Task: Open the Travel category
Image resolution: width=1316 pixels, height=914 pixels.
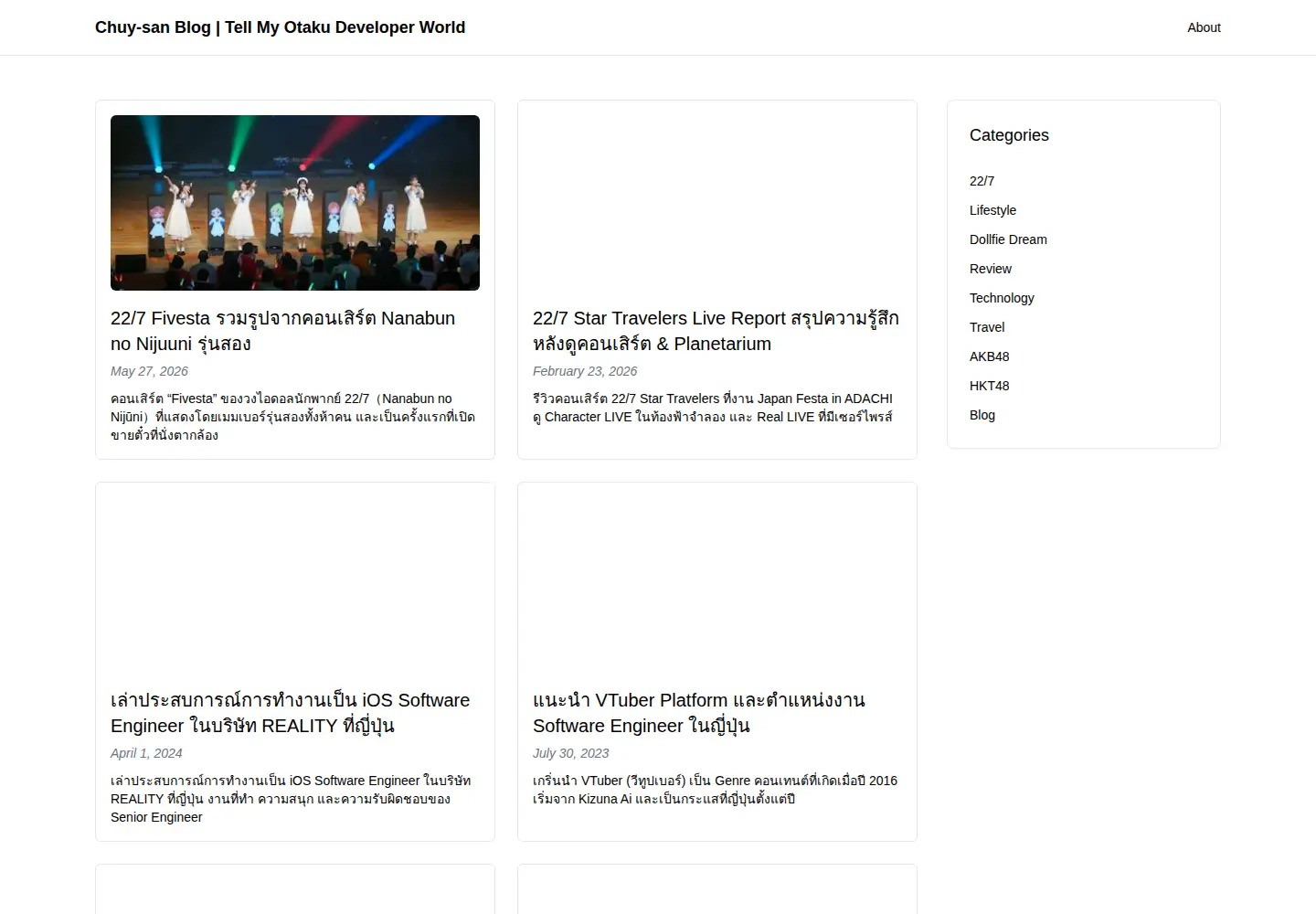Action: 987,327
